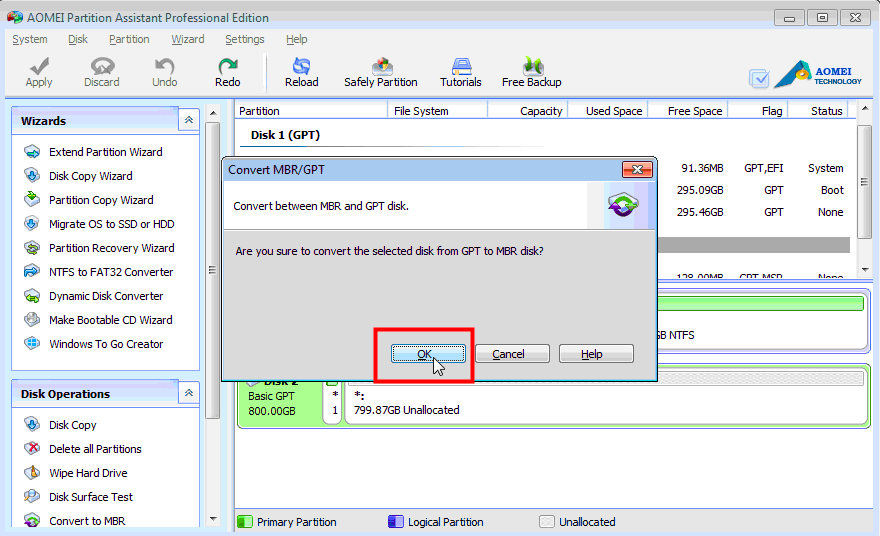880x536 pixels.
Task: Select the Disk 1 (GPT) heading row
Action: coord(285,135)
